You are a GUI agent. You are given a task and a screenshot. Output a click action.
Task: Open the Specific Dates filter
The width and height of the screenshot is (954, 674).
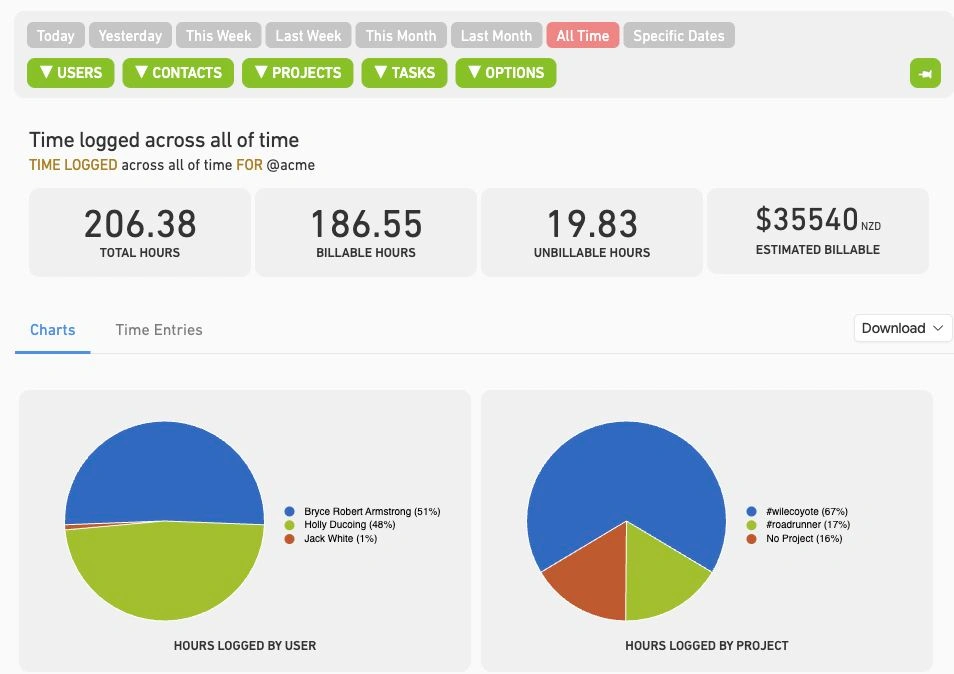pos(678,35)
